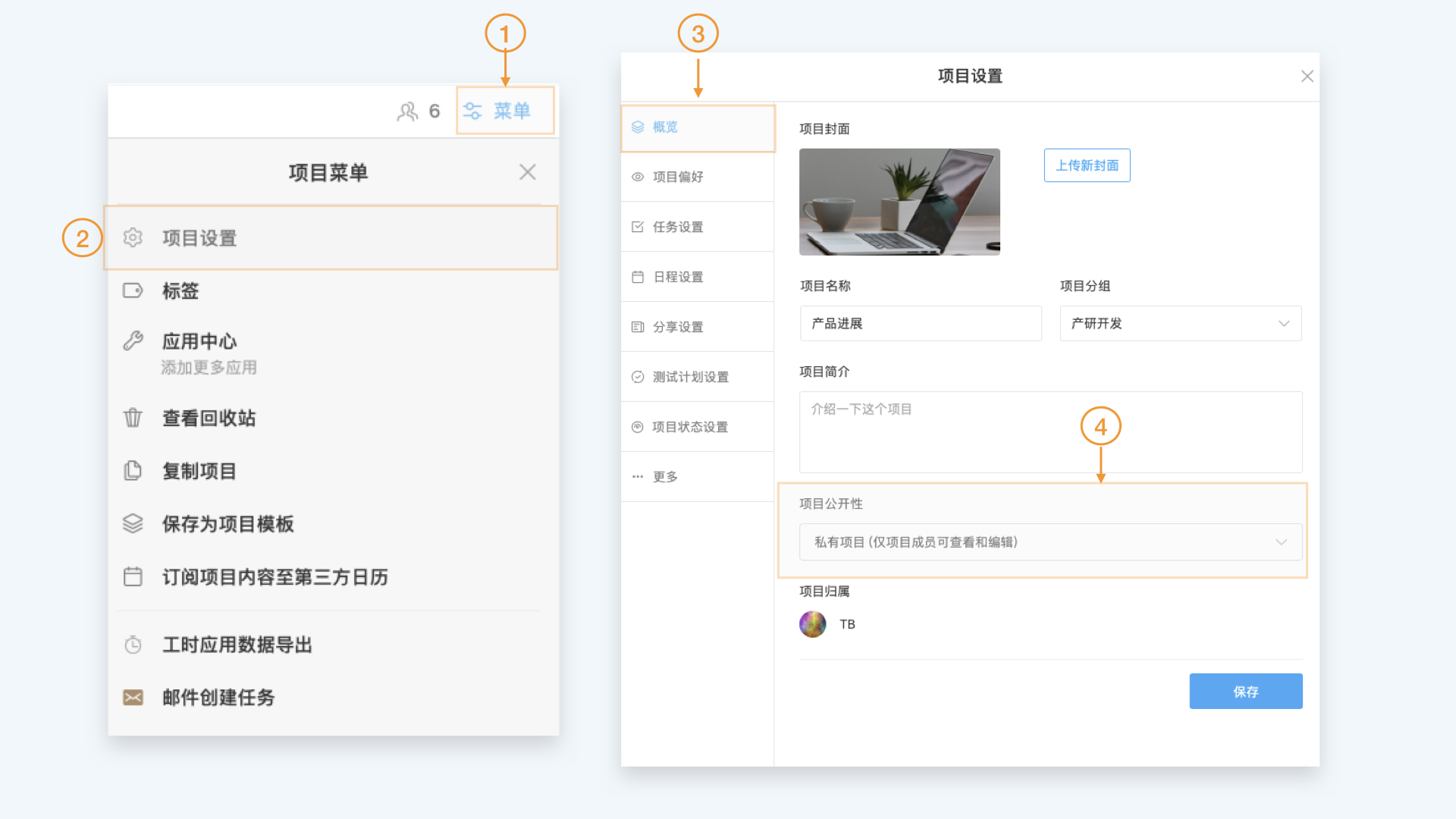The height and width of the screenshot is (819, 1456).
Task: Click the calendar icon beside 日程设置
Action: coord(638,277)
